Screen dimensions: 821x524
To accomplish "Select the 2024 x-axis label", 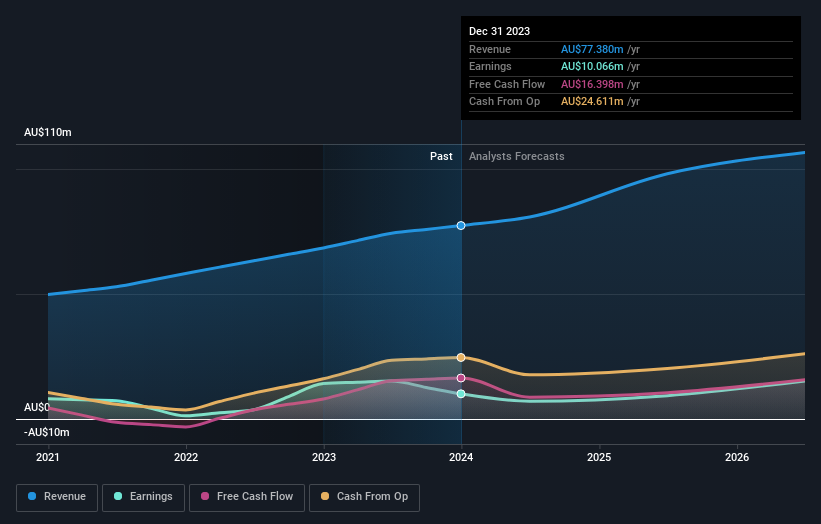I will tap(461, 457).
